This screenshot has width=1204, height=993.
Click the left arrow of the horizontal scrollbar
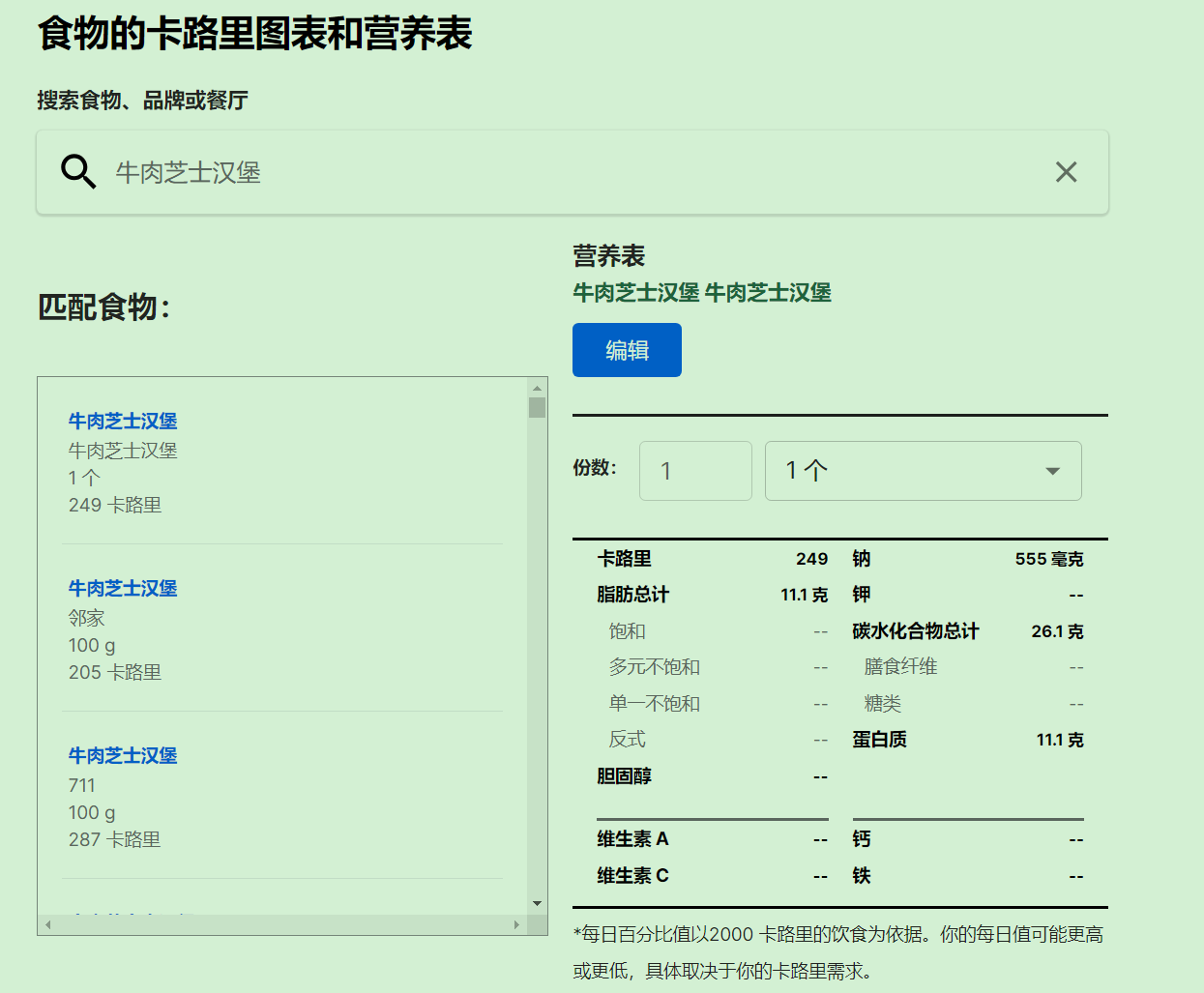point(47,925)
